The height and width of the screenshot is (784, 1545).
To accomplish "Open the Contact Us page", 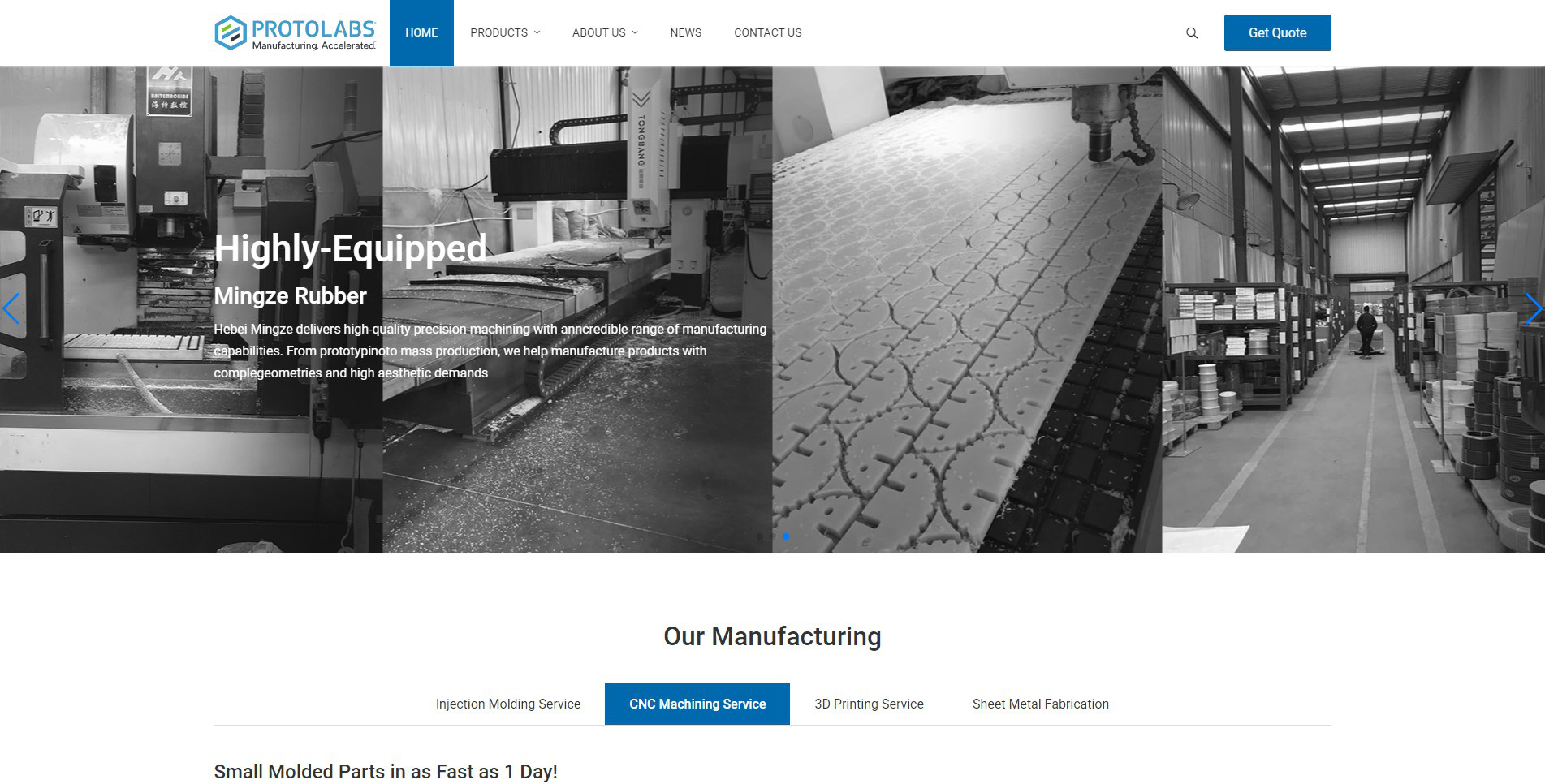I will [x=768, y=32].
